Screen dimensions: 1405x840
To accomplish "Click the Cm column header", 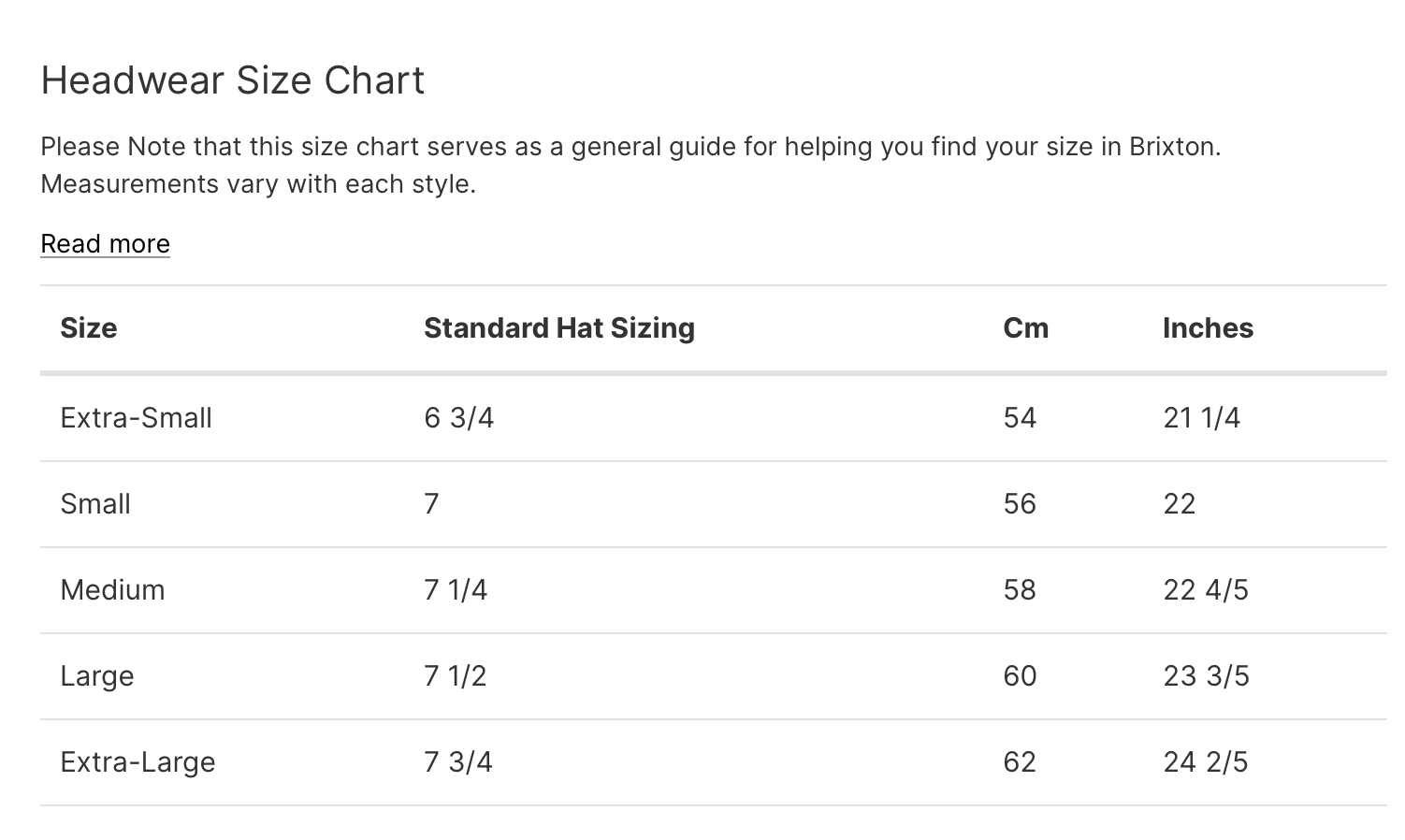I will pyautogui.click(x=1025, y=328).
